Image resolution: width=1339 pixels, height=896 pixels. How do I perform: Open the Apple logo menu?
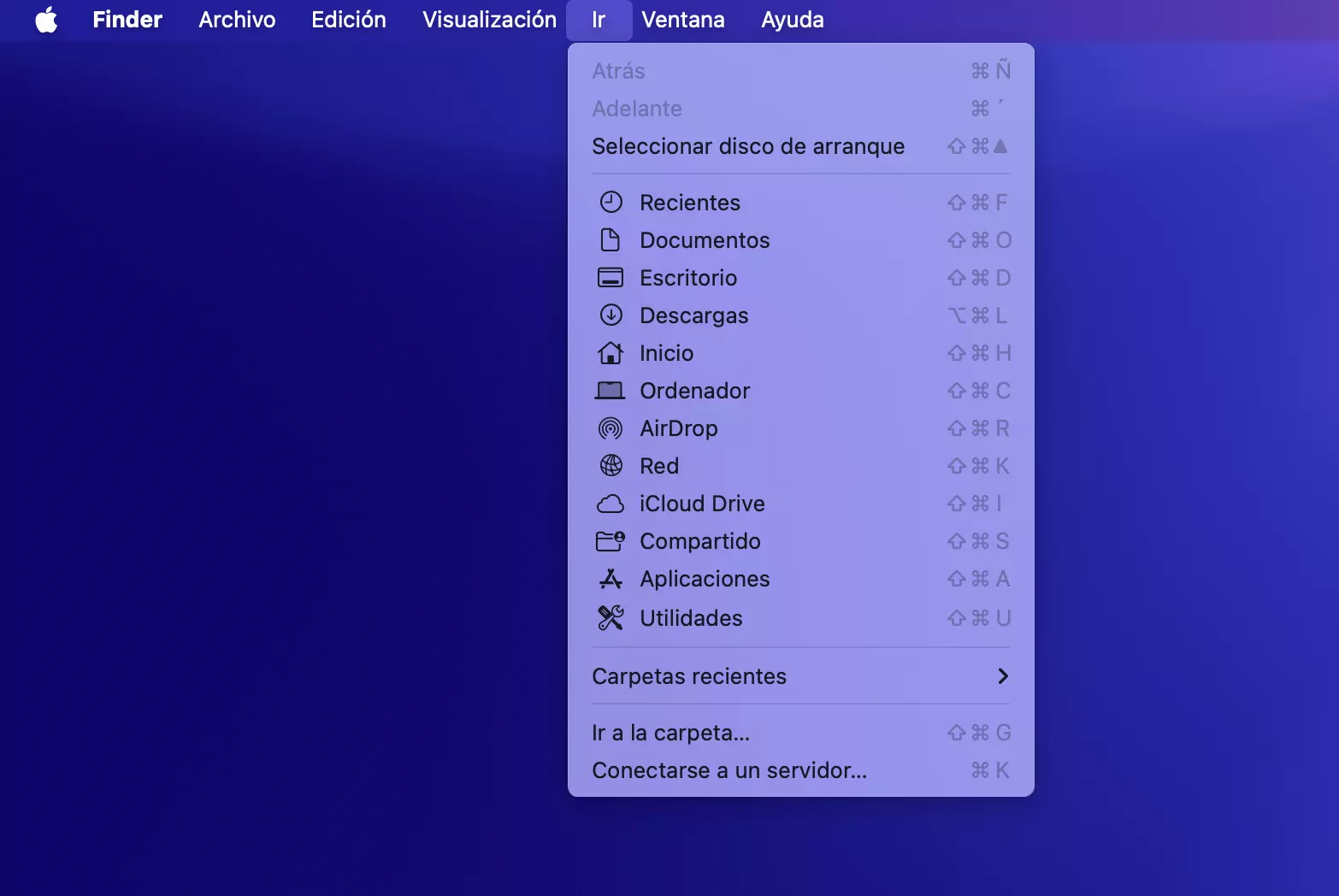46,20
